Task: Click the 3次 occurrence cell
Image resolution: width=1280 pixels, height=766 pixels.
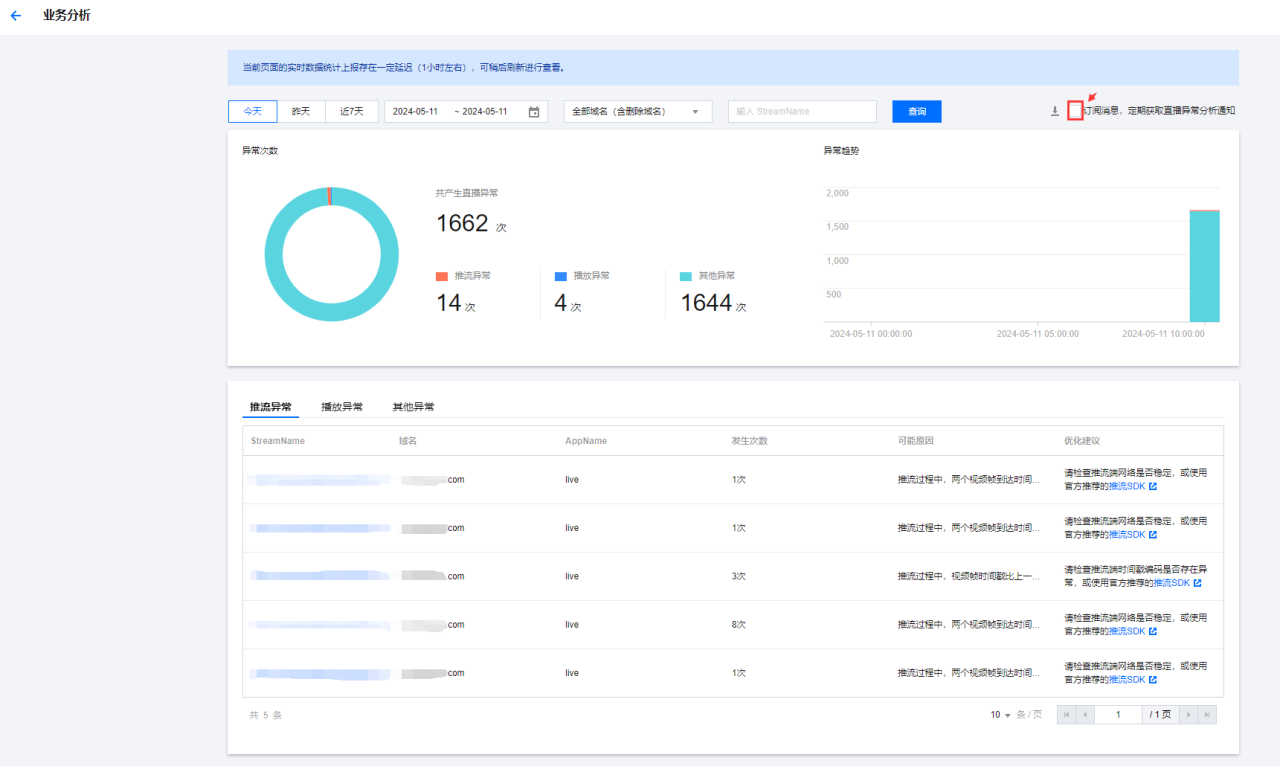Action: (739, 576)
